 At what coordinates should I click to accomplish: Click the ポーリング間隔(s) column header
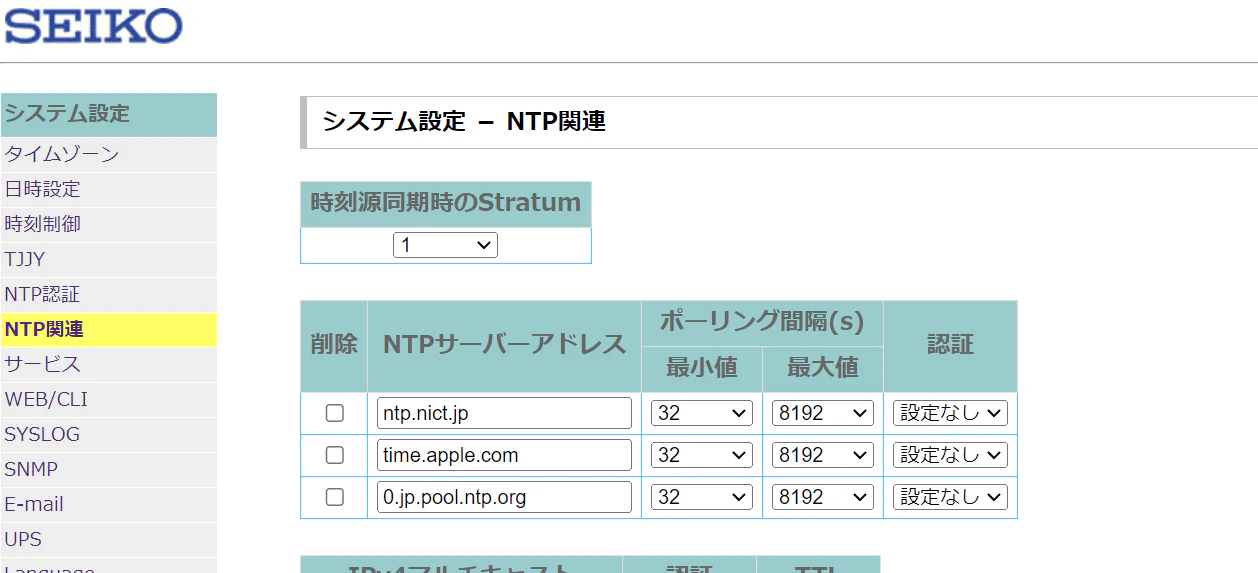pyautogui.click(x=762, y=323)
